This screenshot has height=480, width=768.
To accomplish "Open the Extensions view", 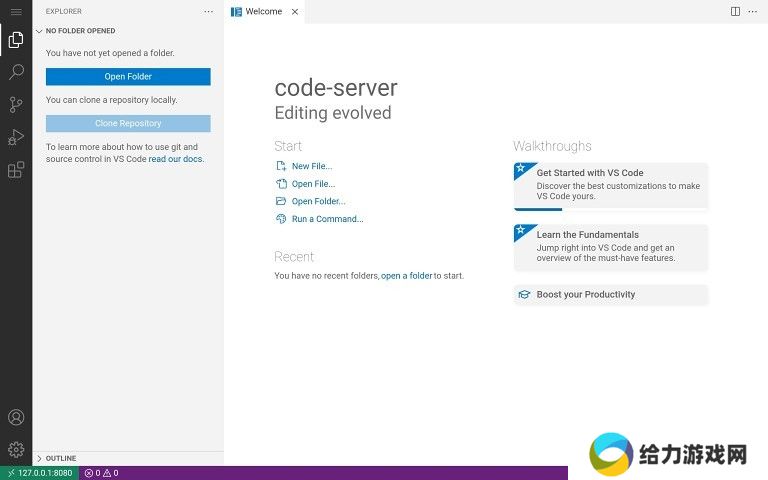I will click(16, 169).
